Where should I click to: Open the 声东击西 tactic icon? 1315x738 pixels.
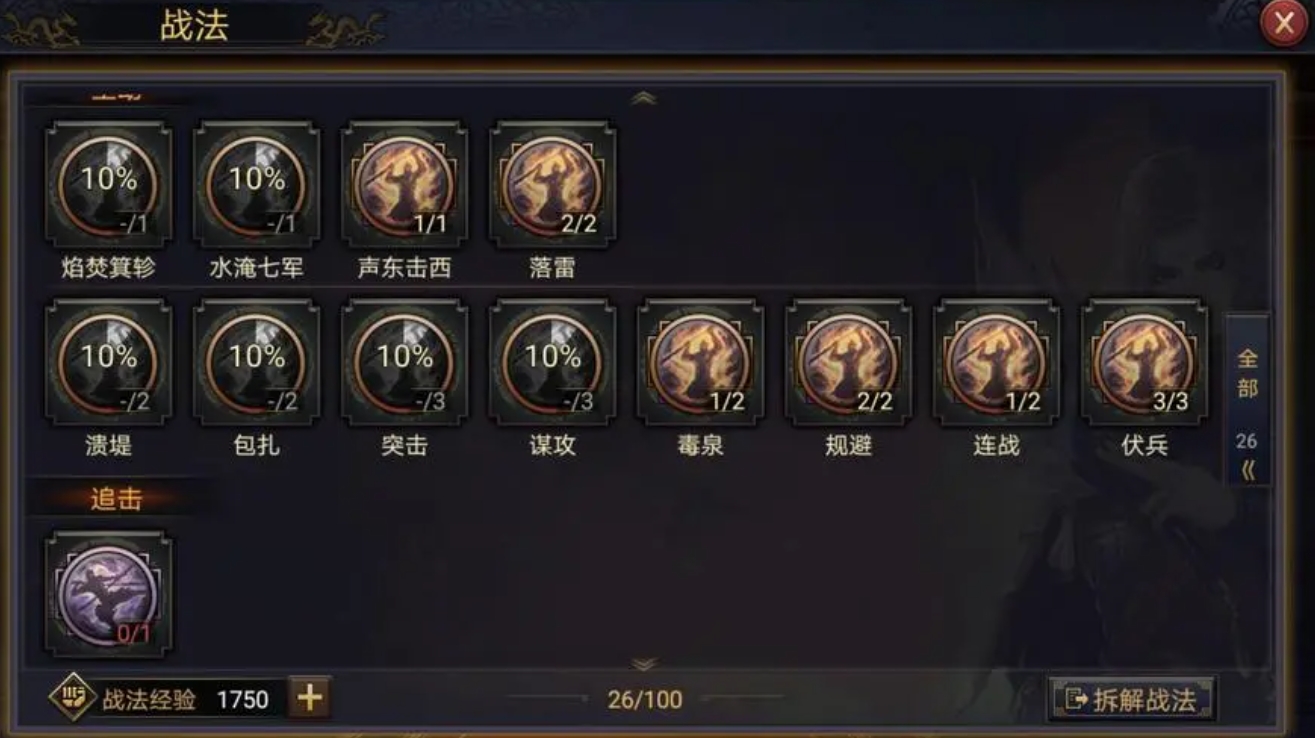pyautogui.click(x=404, y=185)
